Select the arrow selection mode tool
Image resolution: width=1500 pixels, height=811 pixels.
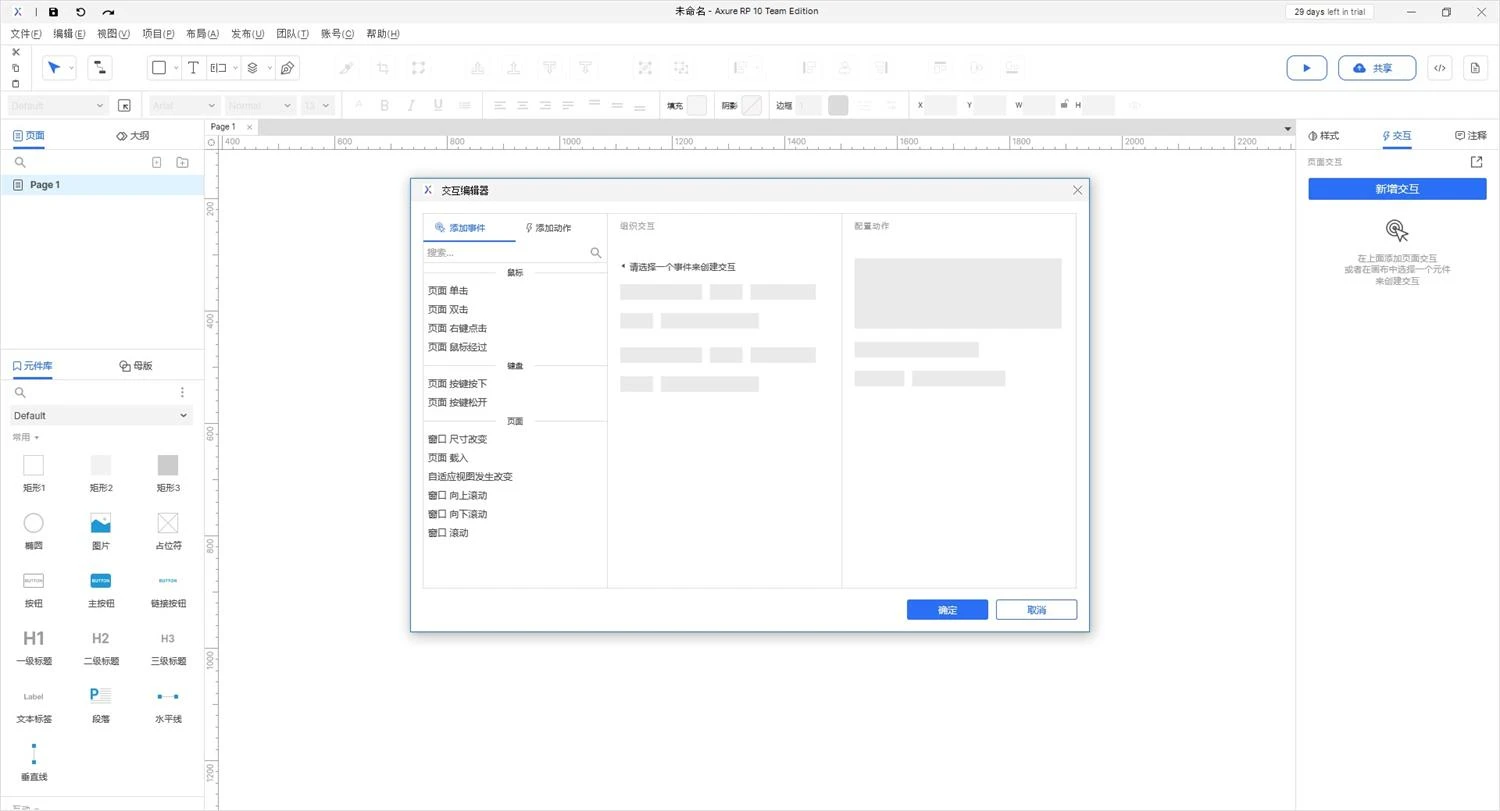pos(54,68)
